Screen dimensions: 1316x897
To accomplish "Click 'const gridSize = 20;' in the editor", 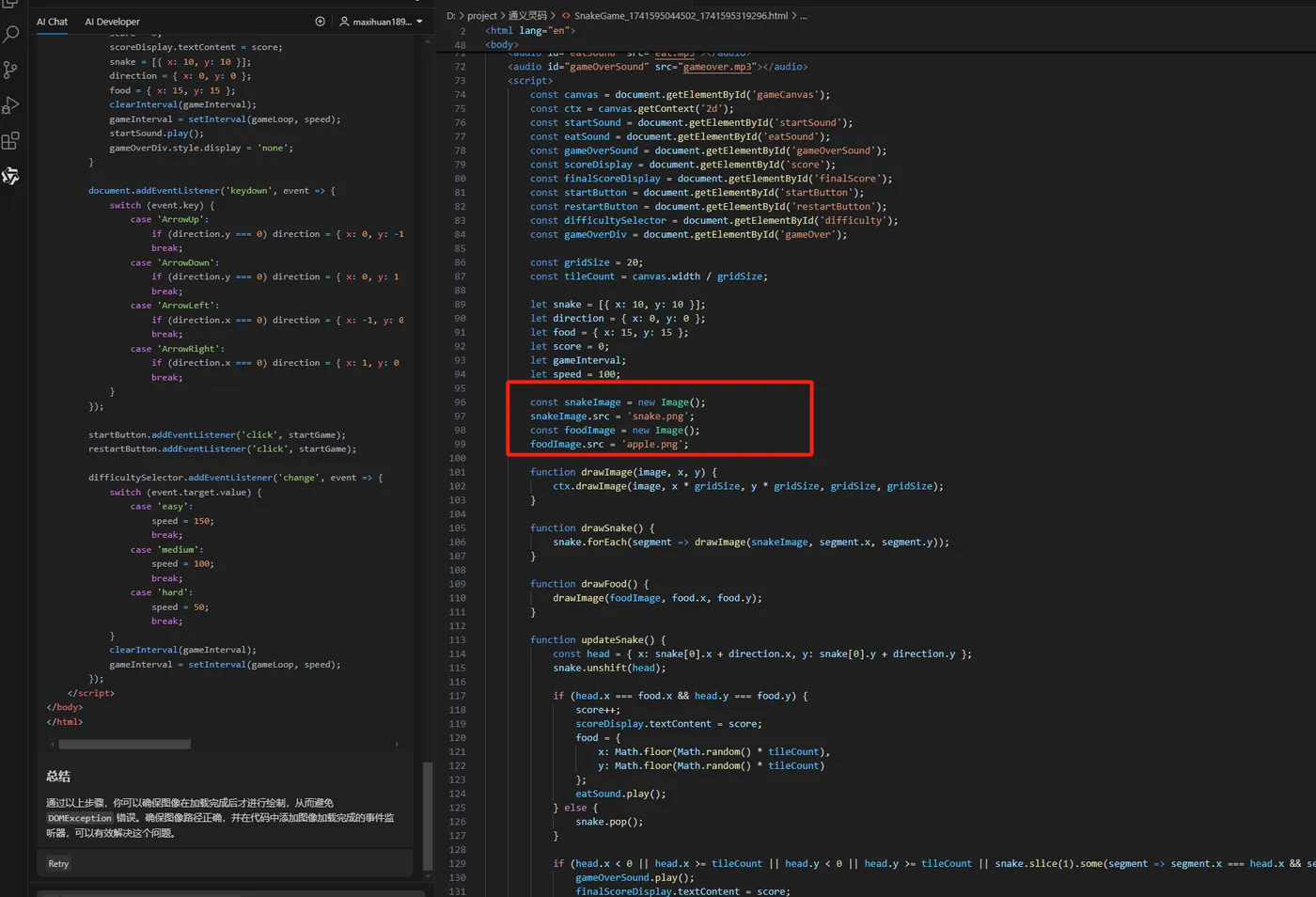I will pyautogui.click(x=587, y=262).
